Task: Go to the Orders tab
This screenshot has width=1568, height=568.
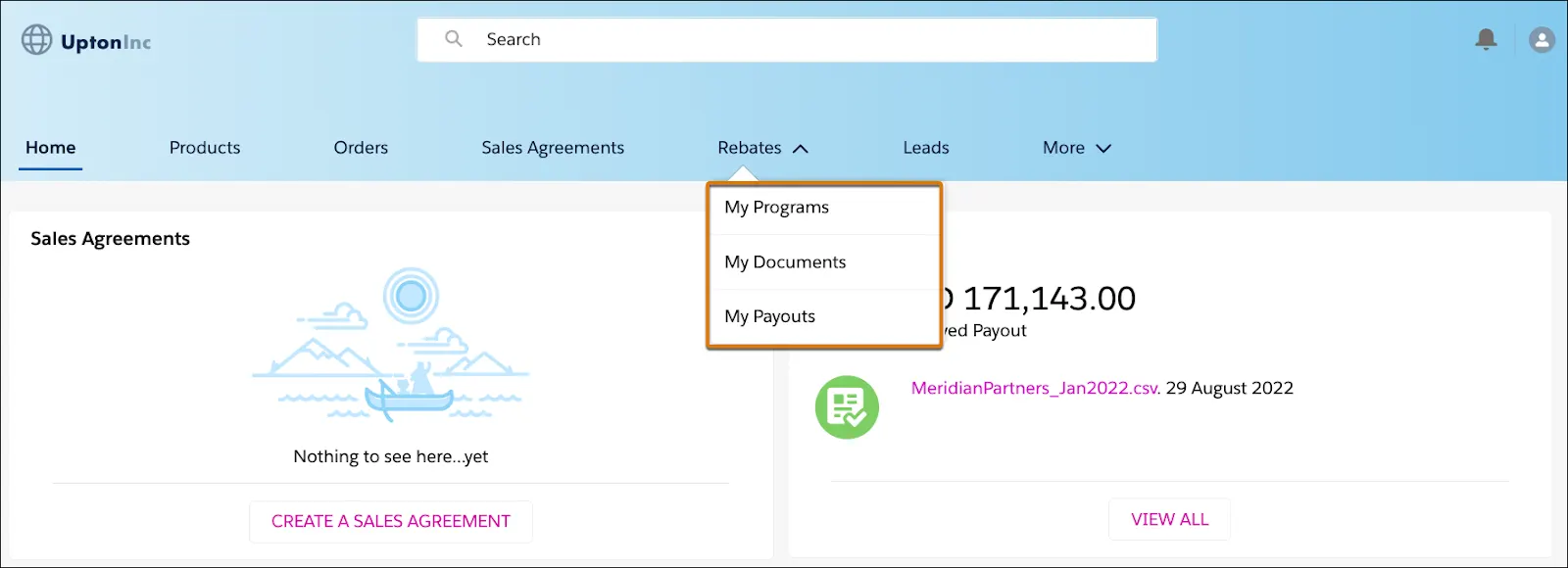Action: [x=361, y=148]
